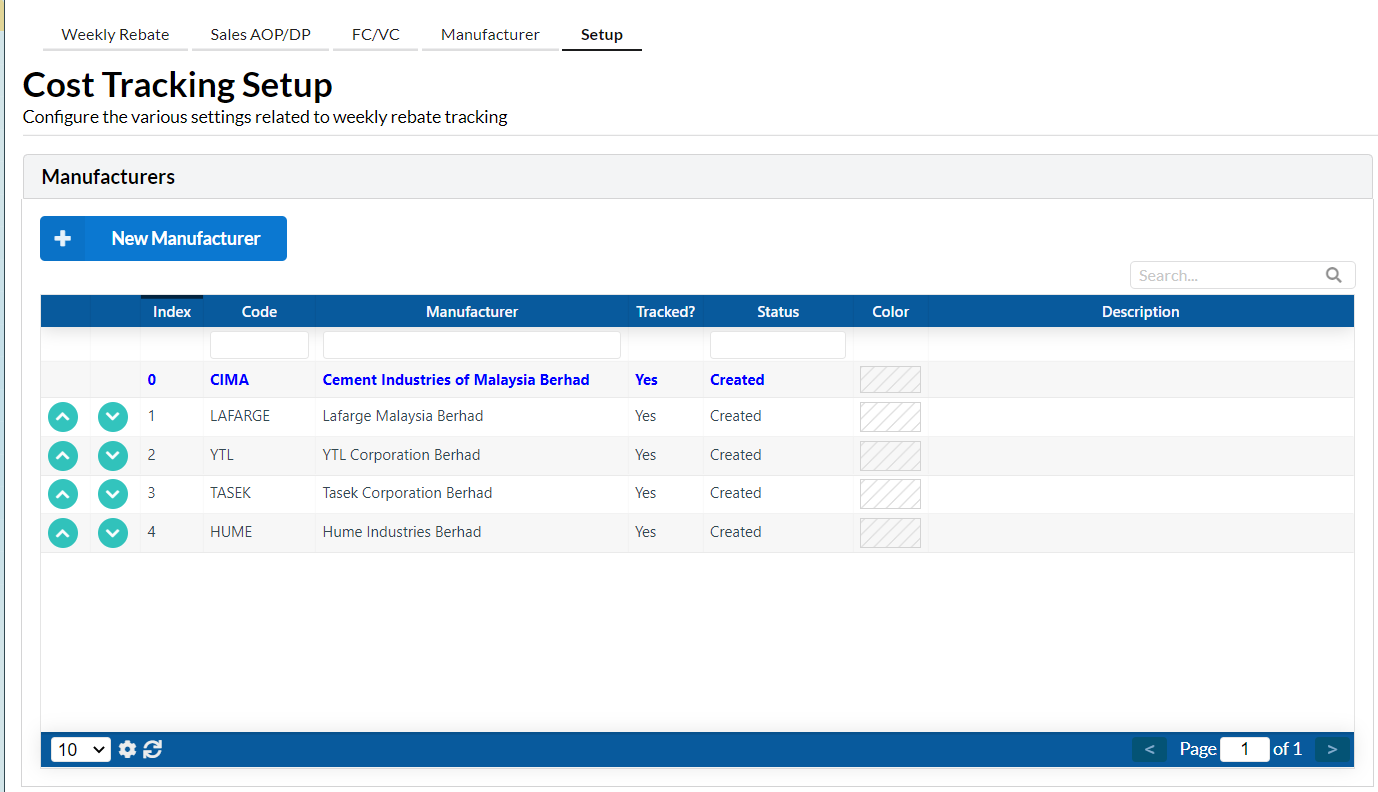Viewport: 1378px width, 792px height.
Task: Click the HUME color swatch
Action: coord(890,533)
